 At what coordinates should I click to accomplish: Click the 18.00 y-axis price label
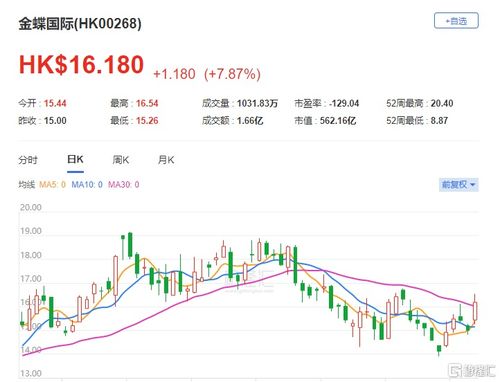point(31,255)
